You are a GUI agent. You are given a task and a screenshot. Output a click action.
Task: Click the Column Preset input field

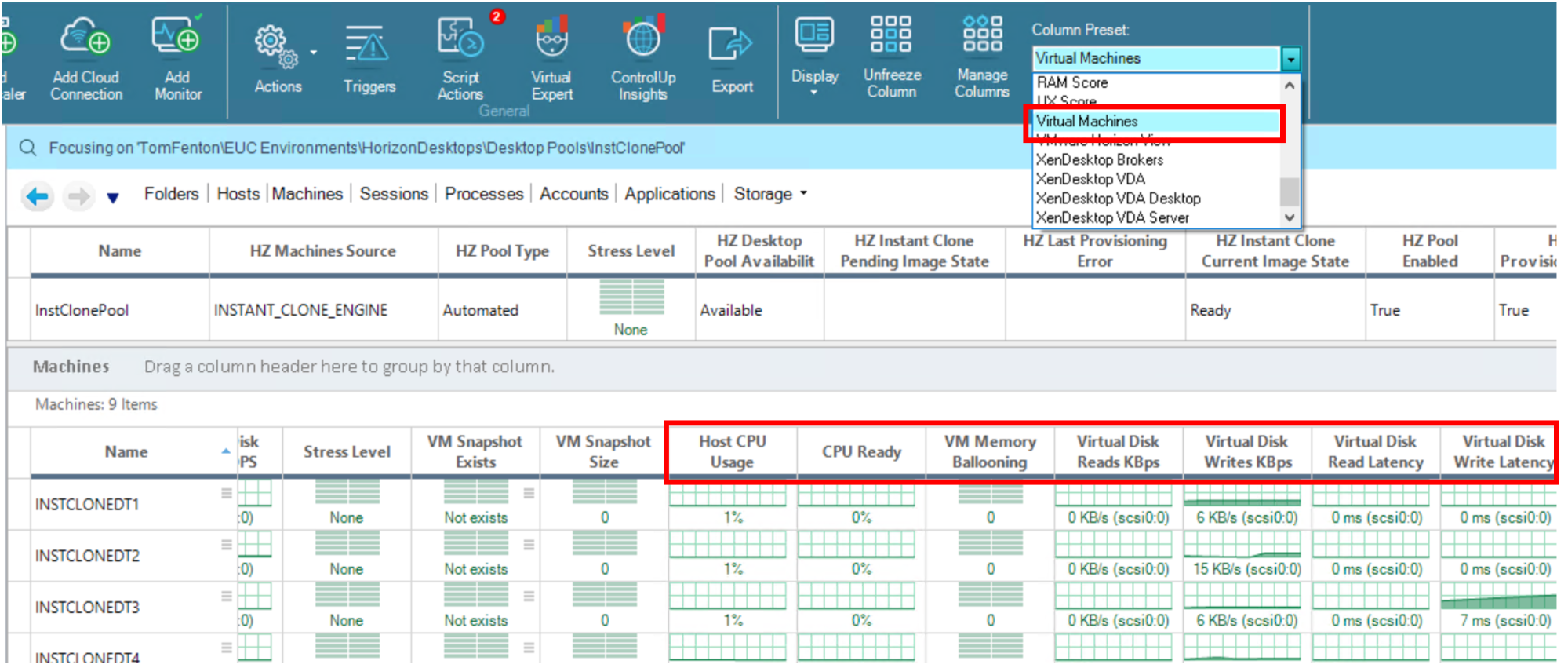tap(1156, 59)
